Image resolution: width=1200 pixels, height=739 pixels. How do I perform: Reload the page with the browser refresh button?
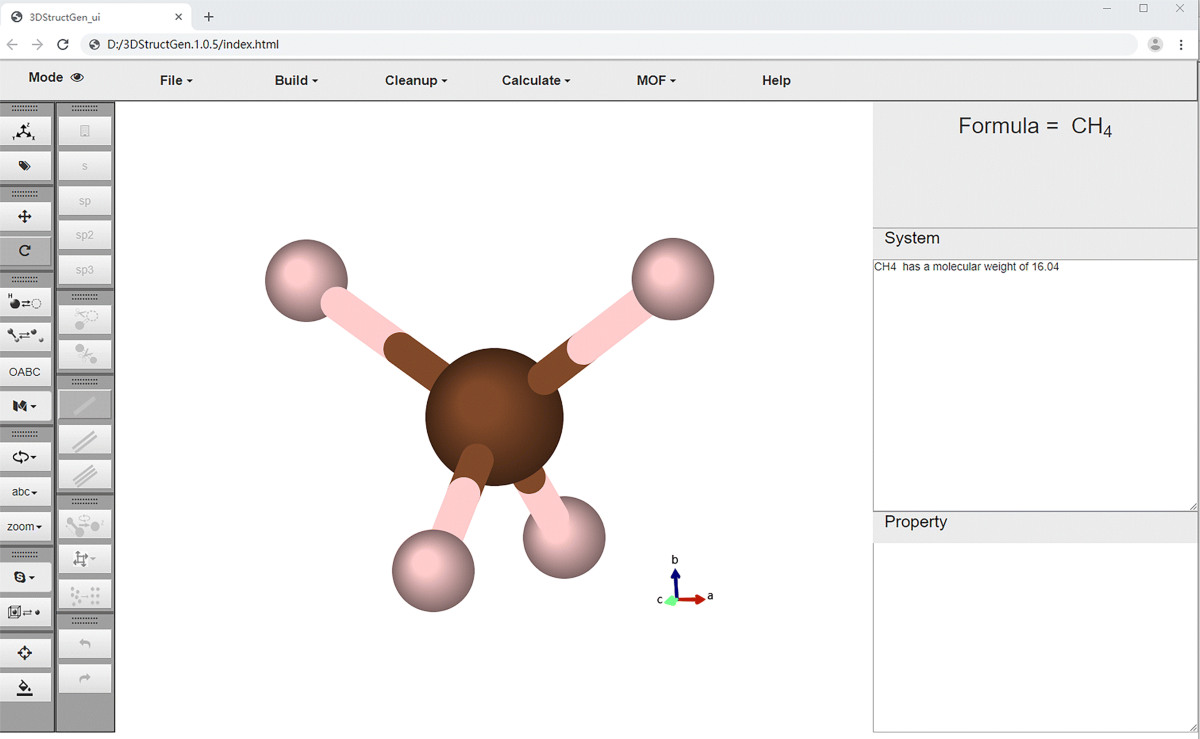[63, 44]
